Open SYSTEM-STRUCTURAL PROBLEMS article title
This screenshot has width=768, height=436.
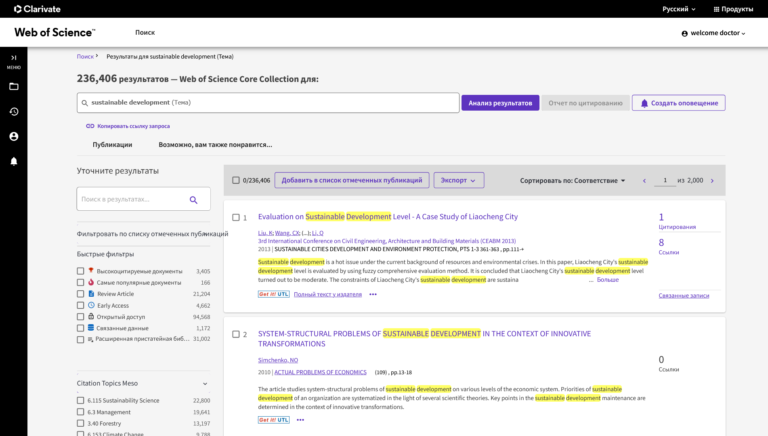[x=424, y=339]
